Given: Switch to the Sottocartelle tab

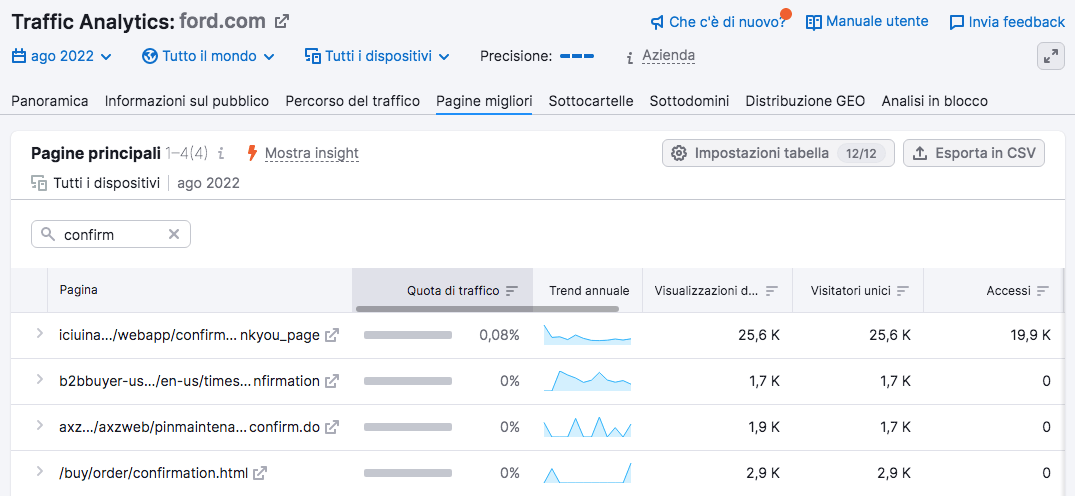Looking at the screenshot, I should (x=590, y=101).
